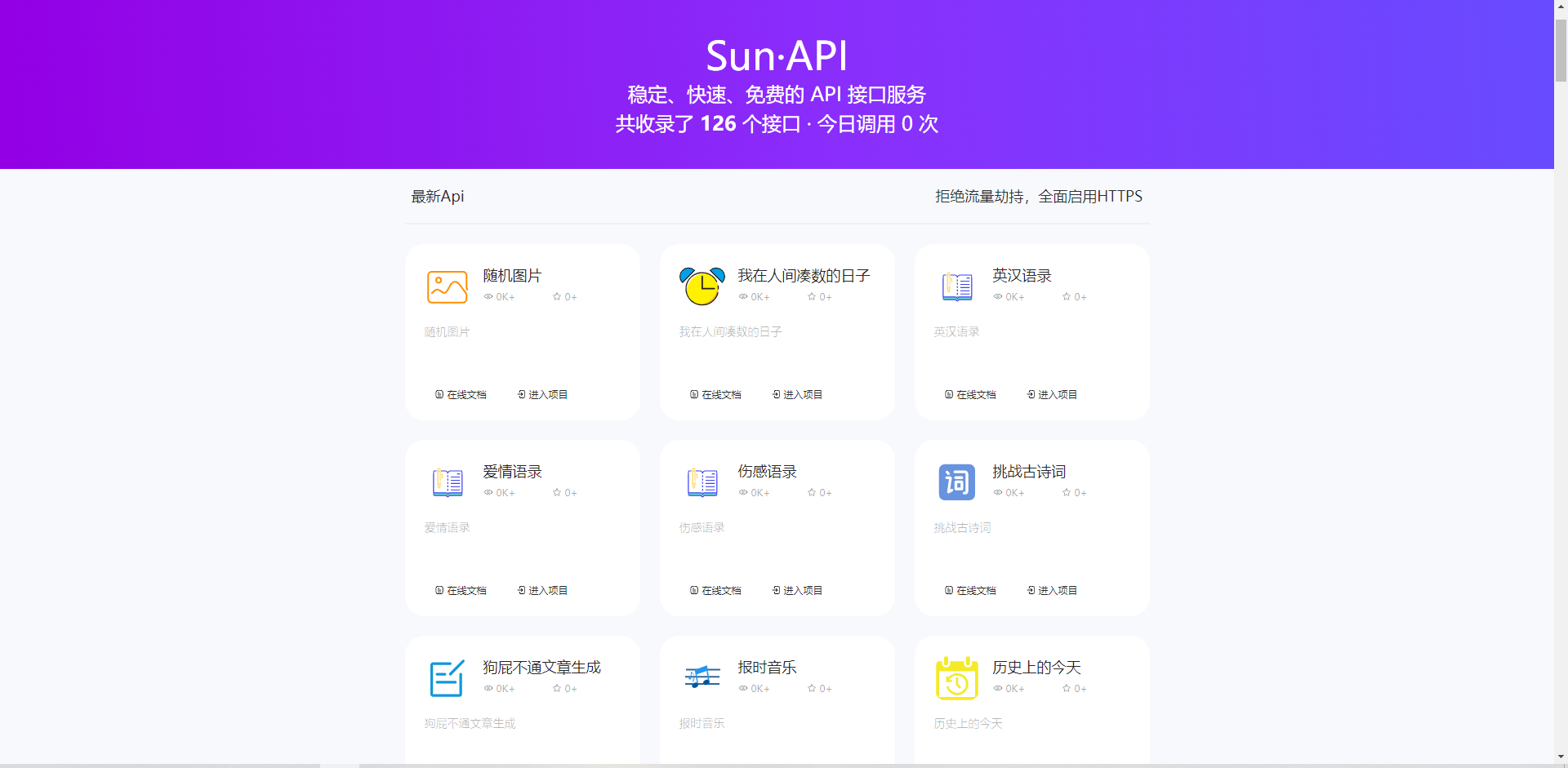Open 在线文档 for 随机图片
Screen dimensions: 1568x768
pos(461,395)
